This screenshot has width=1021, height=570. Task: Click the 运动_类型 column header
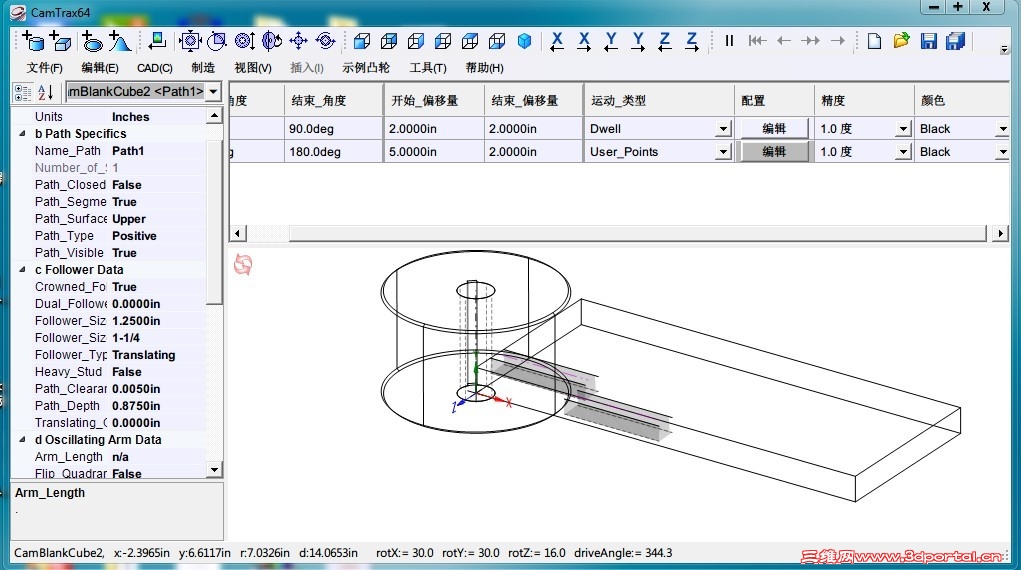pos(659,100)
